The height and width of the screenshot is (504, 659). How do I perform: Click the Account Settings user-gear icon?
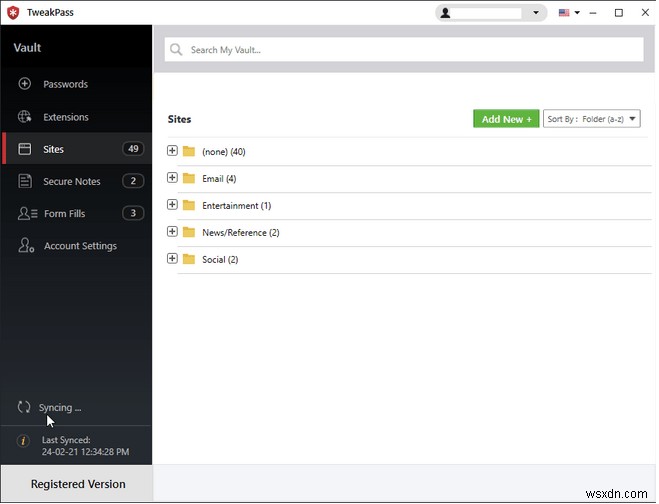coord(26,245)
